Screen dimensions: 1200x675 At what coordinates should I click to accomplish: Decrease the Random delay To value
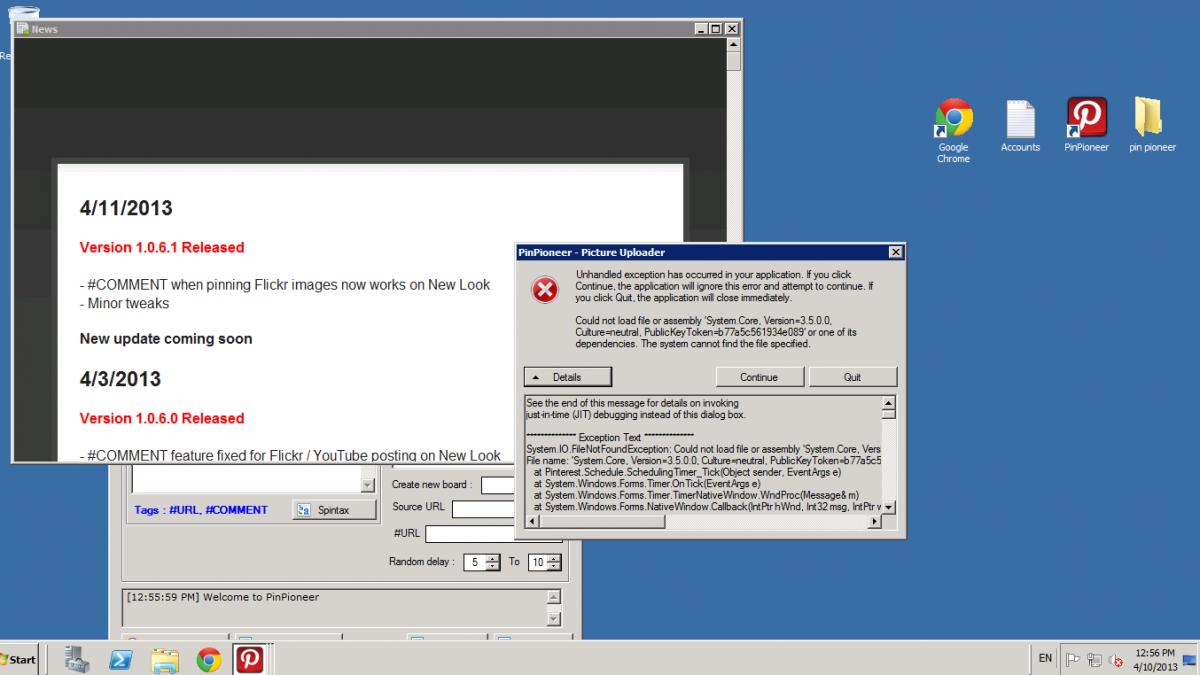pyautogui.click(x=554, y=567)
